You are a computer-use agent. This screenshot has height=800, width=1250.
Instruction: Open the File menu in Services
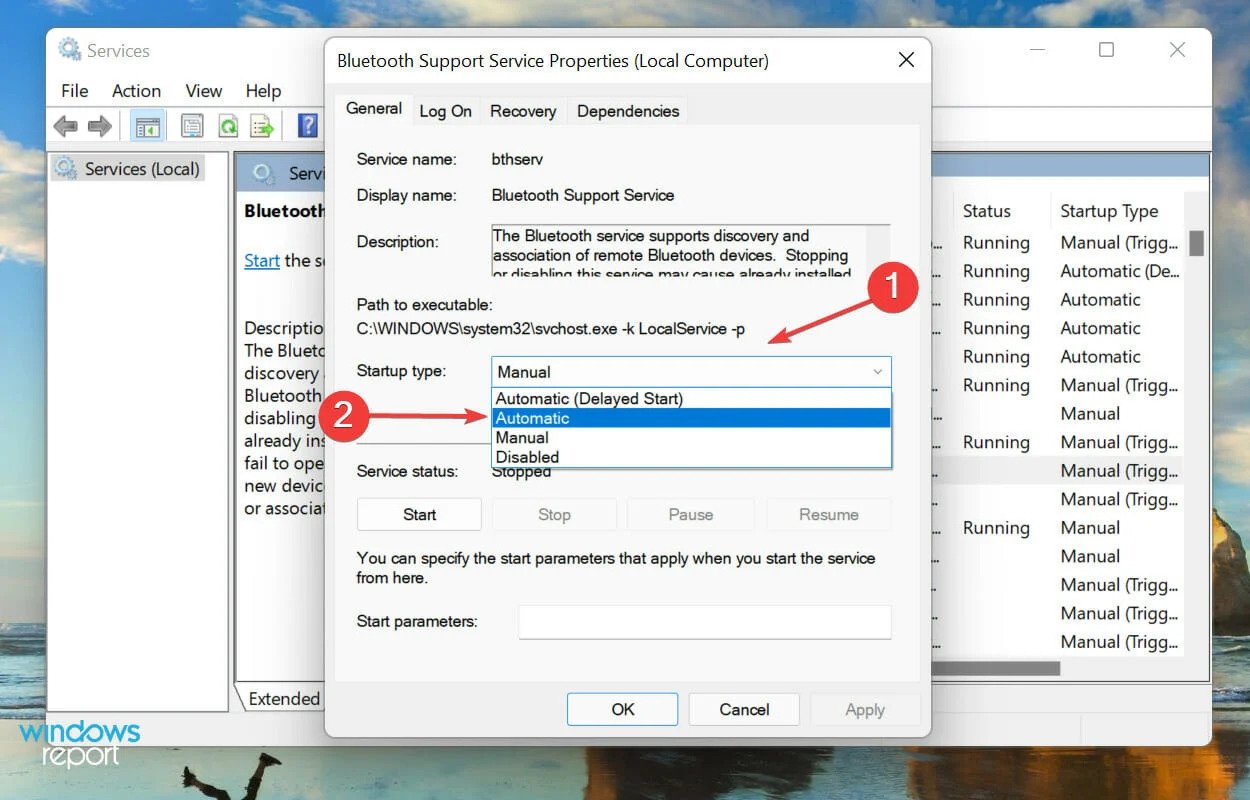(x=74, y=91)
